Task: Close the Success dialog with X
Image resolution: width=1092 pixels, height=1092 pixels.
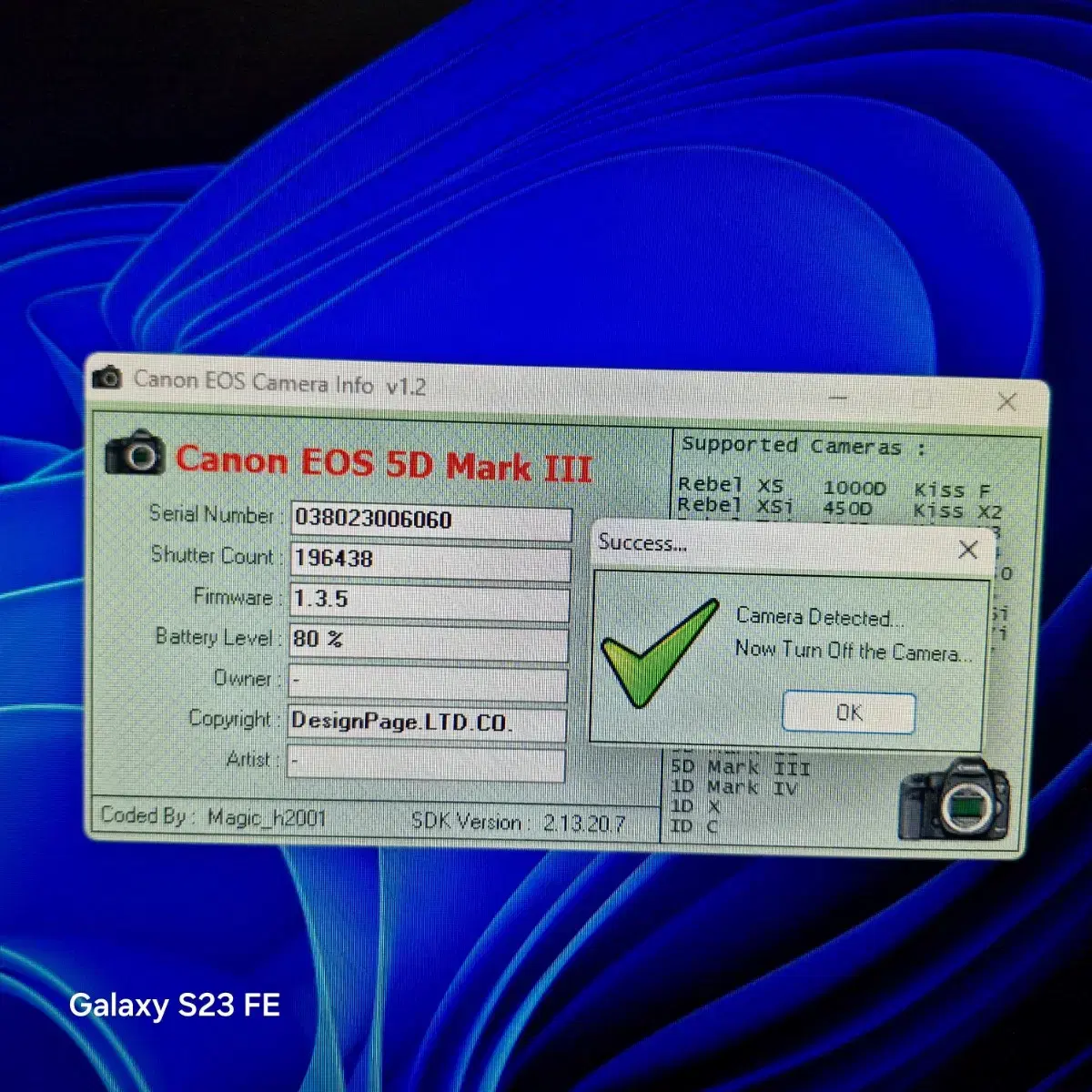Action: [968, 550]
